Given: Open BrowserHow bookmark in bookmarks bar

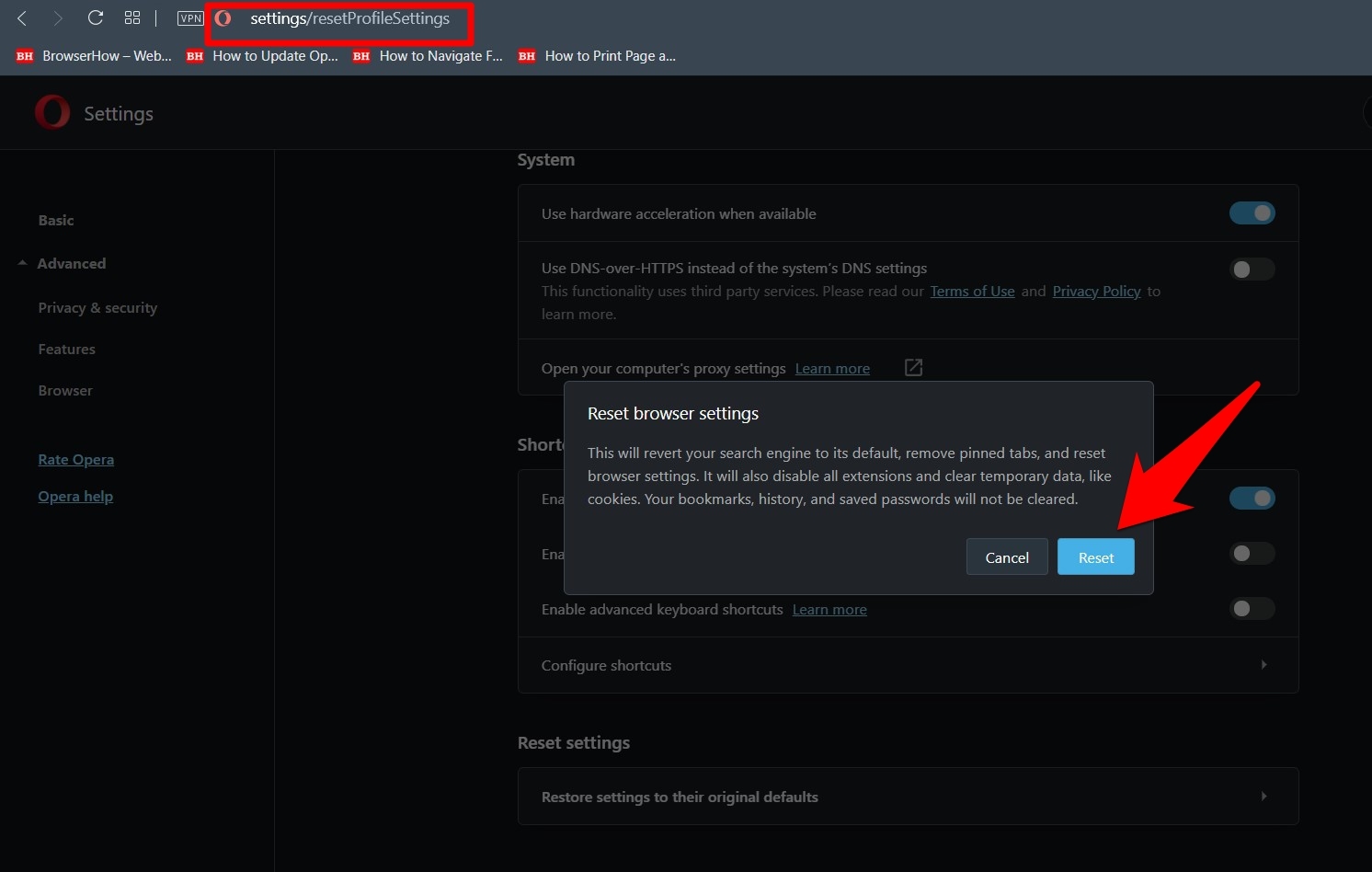Looking at the screenshot, I should [94, 56].
